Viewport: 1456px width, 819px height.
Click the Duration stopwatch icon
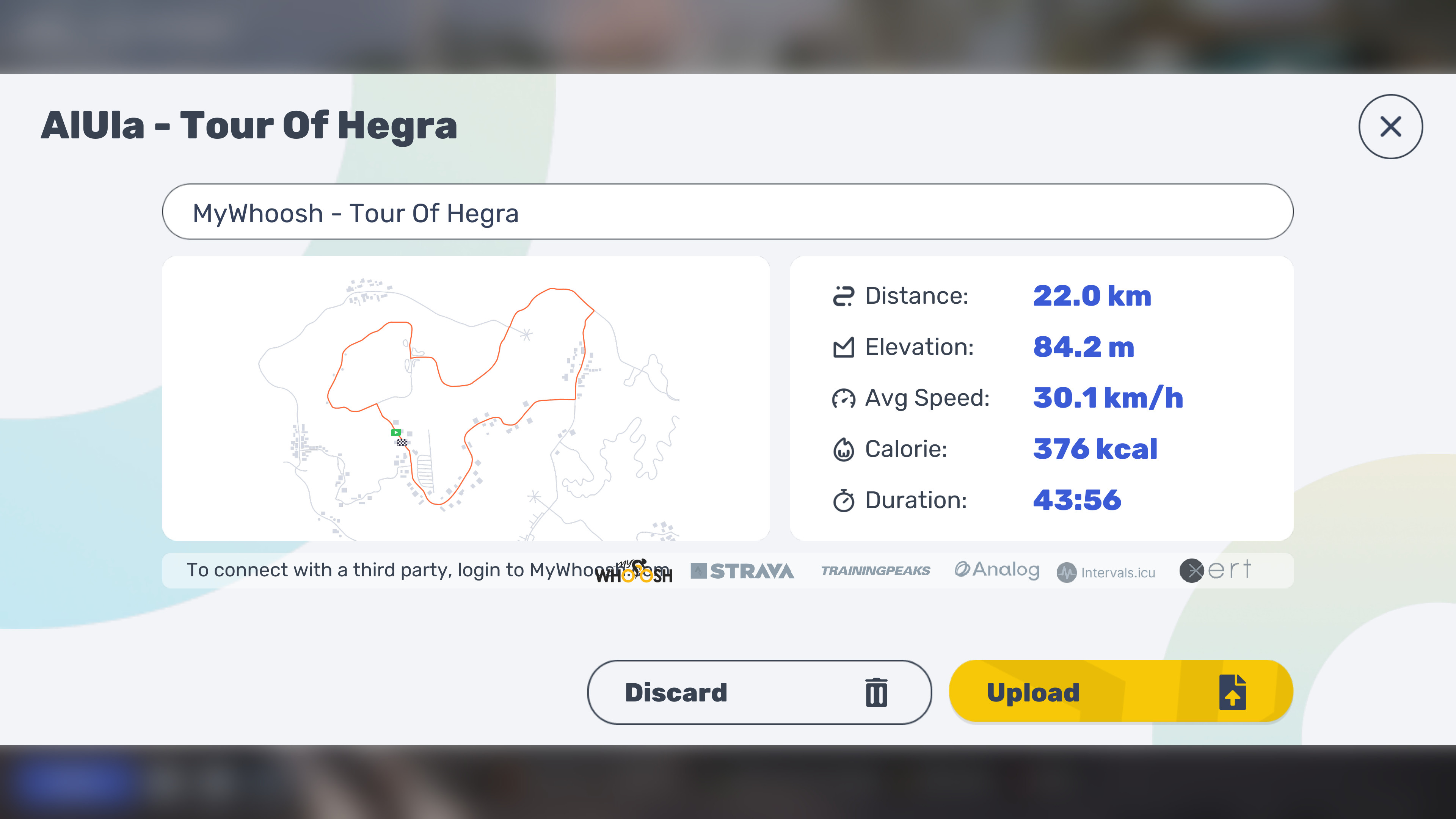pos(843,500)
